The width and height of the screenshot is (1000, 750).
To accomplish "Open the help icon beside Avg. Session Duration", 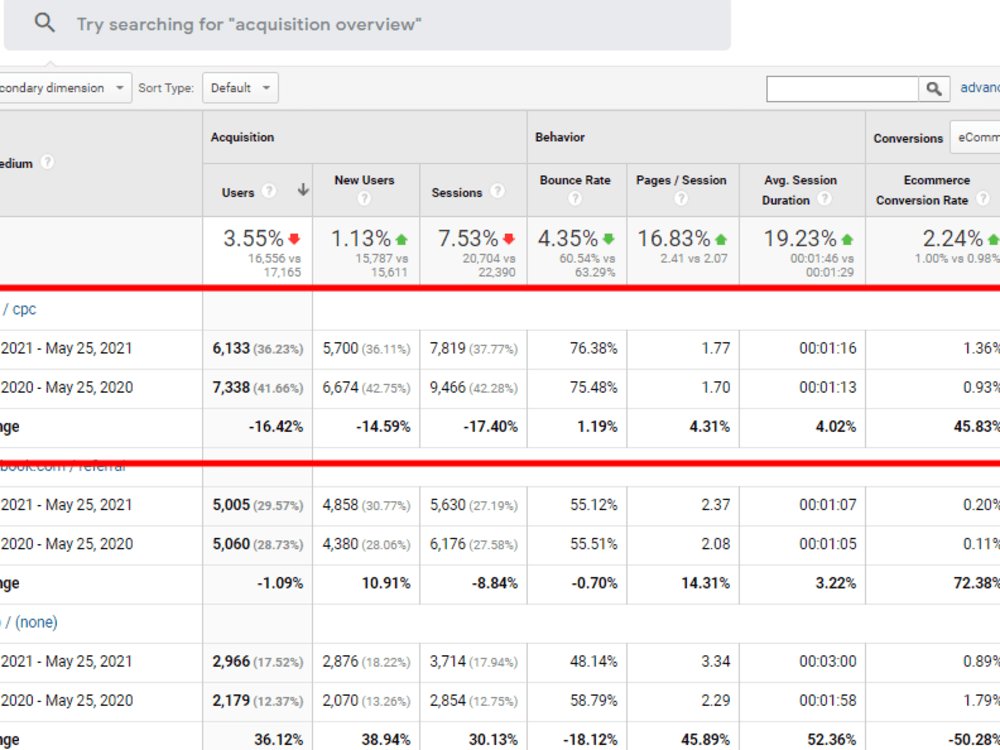I will [825, 199].
